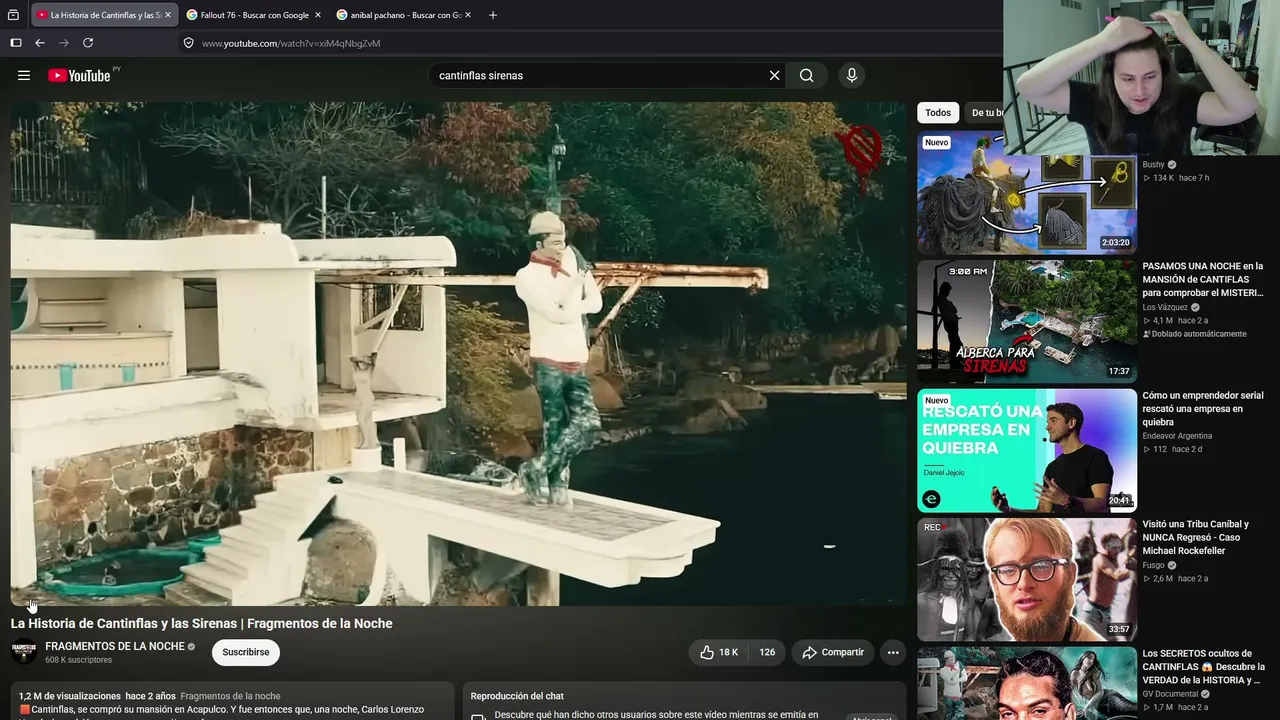Open PASAMOS UNA NOCHE en la MANSIÓN video title
1280x720 pixels.
[1203, 279]
